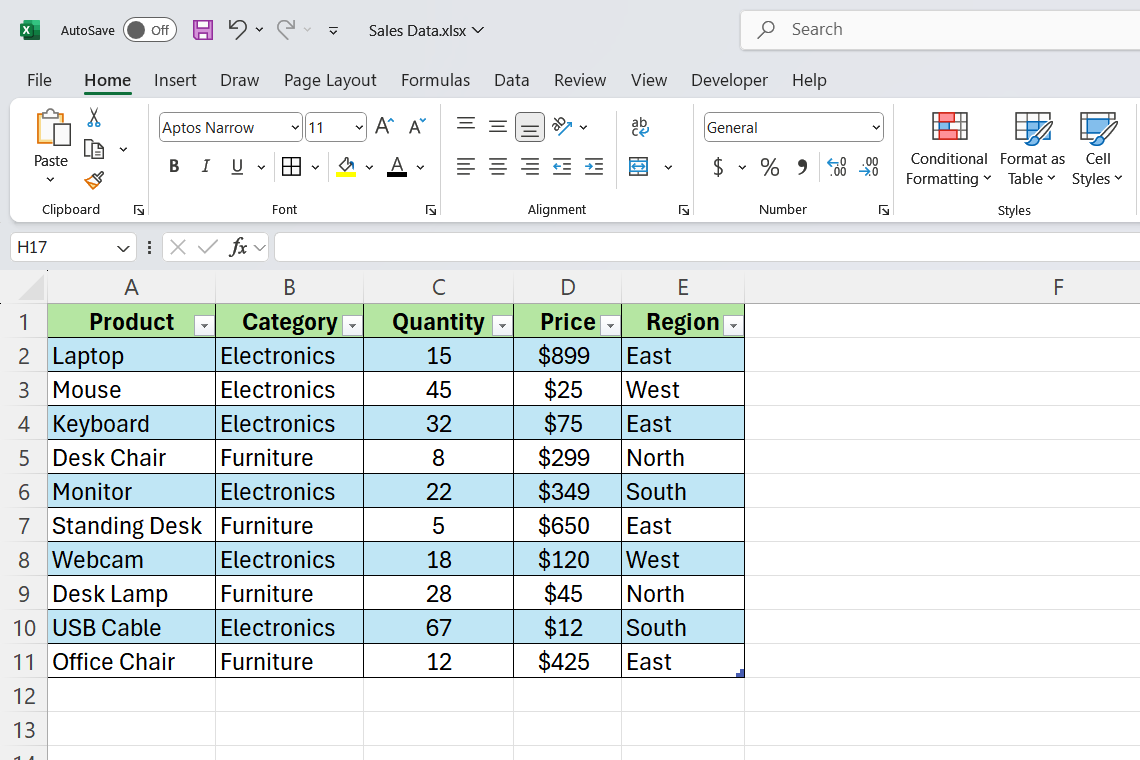Click the Decrease Decimal icon
This screenshot has width=1140, height=760.
[869, 167]
